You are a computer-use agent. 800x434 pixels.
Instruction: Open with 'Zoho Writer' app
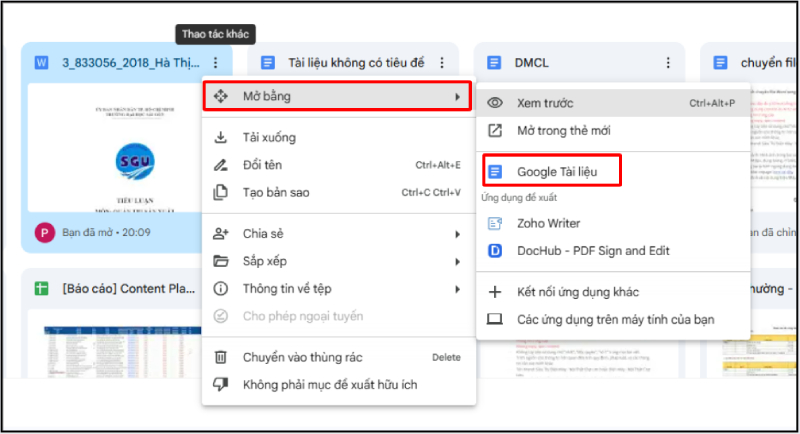[x=613, y=223]
